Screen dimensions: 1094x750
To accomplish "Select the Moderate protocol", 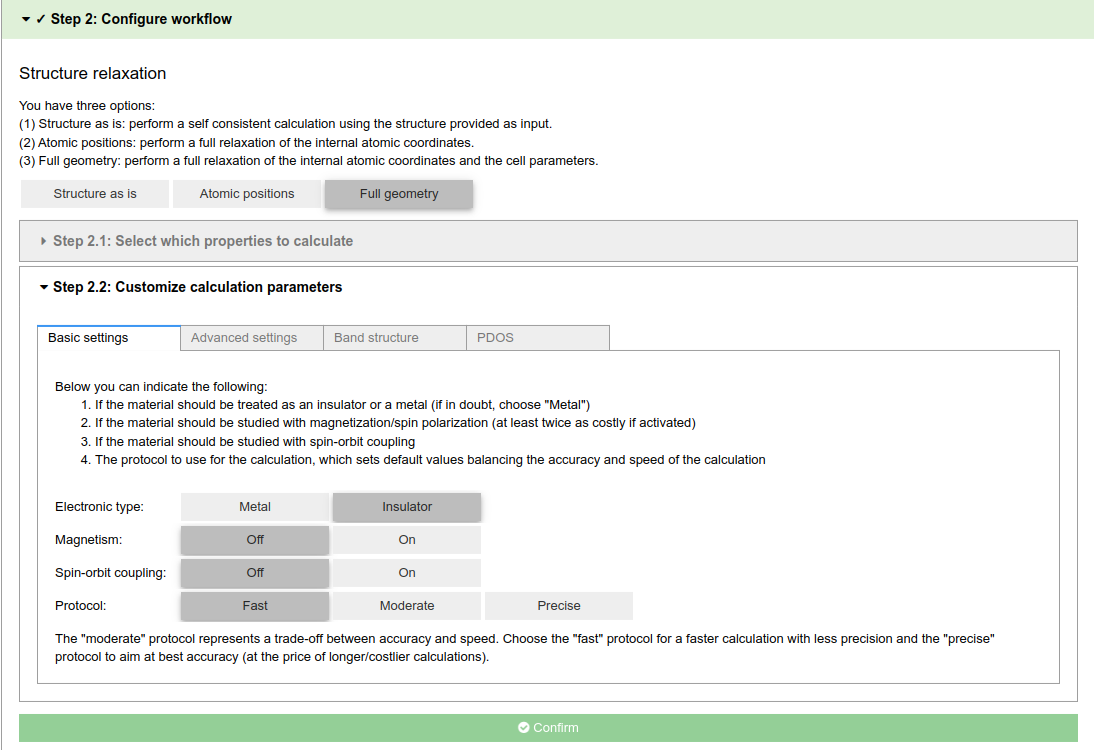I will [x=406, y=606].
